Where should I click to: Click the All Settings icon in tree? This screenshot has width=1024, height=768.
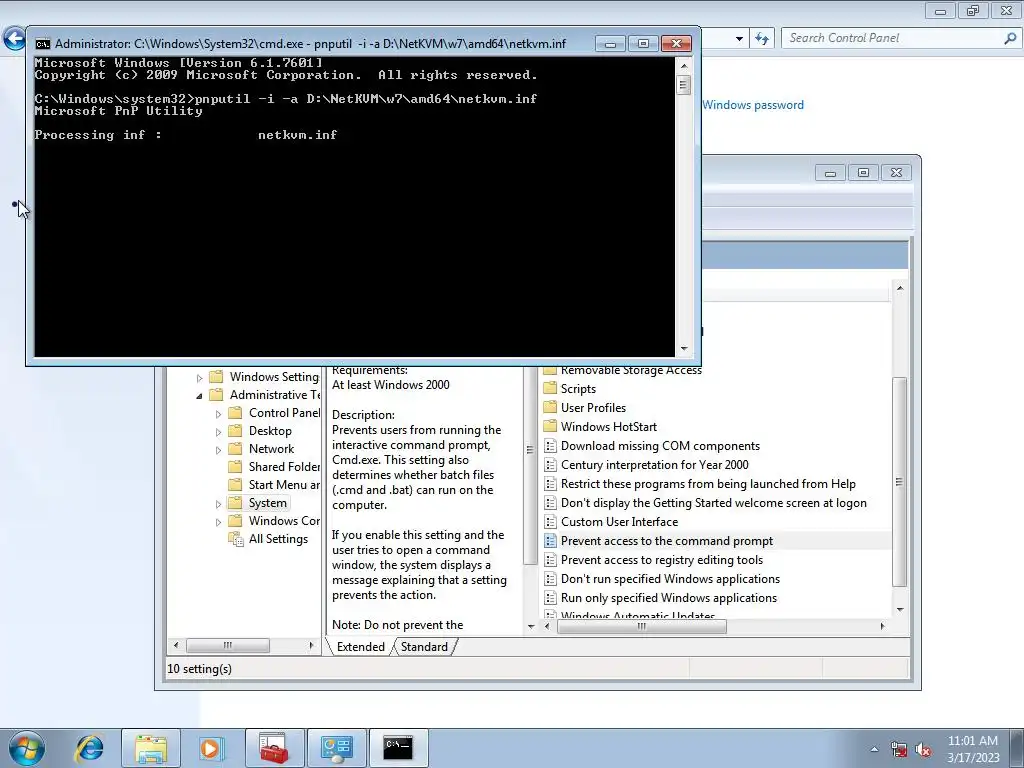point(235,539)
